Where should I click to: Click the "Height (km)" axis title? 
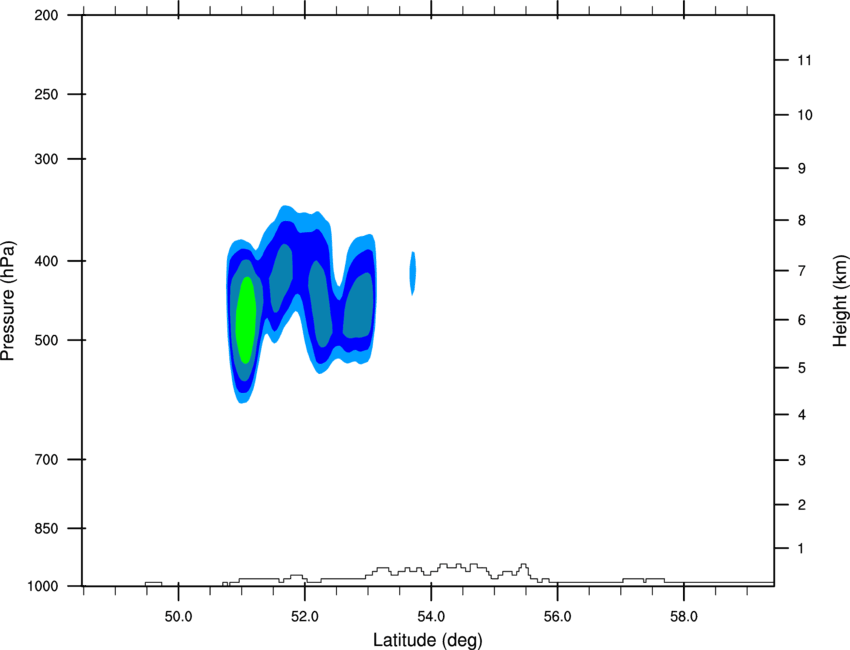(x=840, y=301)
